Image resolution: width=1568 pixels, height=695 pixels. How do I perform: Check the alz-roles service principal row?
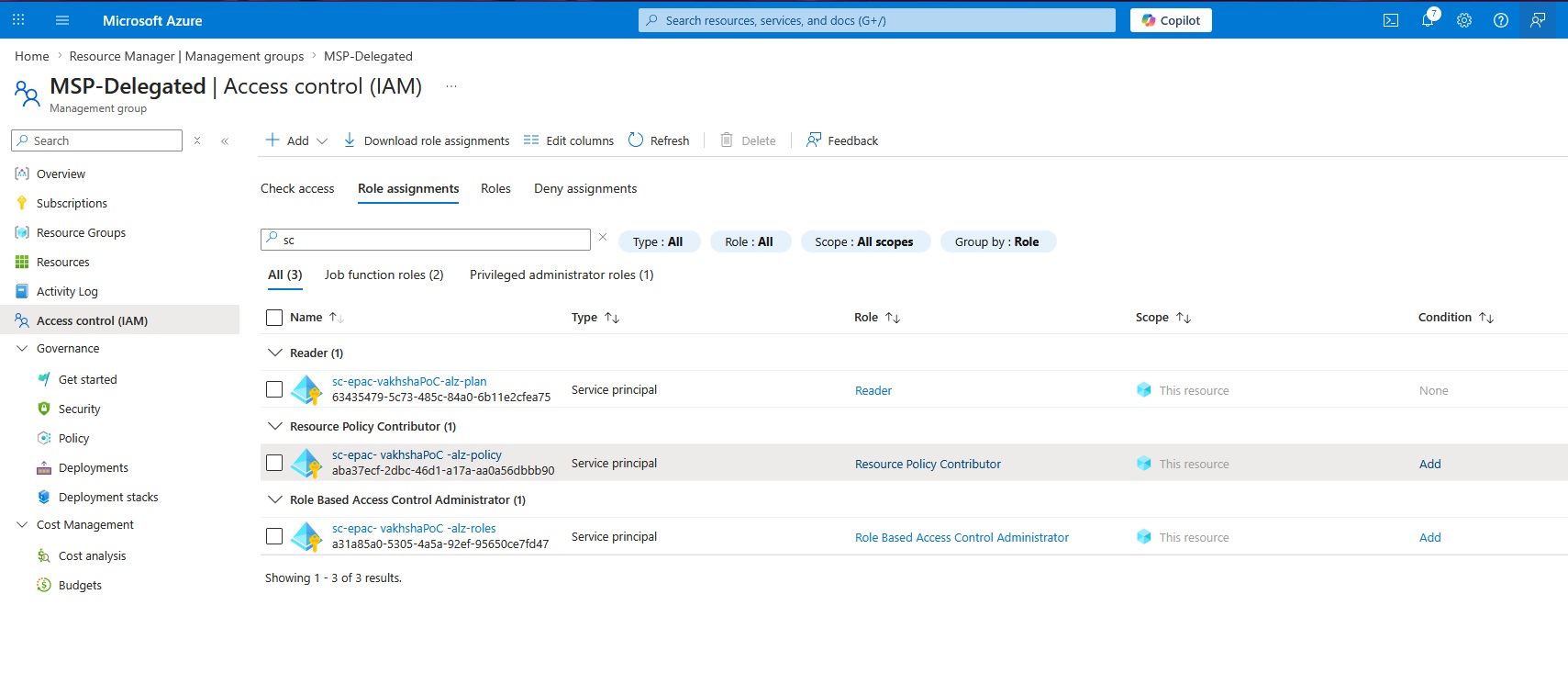coord(274,536)
